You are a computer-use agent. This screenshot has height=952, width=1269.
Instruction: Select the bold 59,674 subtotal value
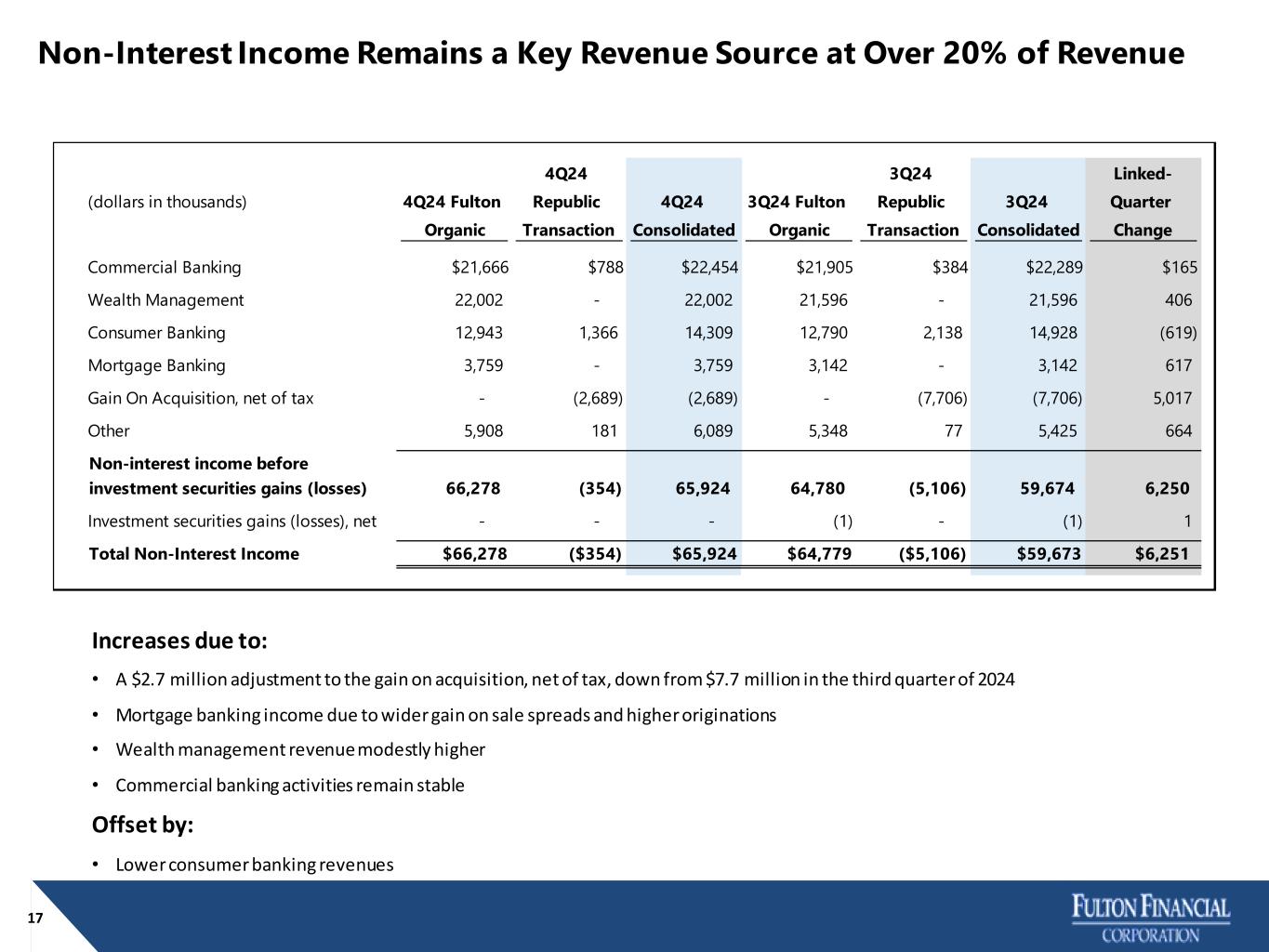(1048, 488)
